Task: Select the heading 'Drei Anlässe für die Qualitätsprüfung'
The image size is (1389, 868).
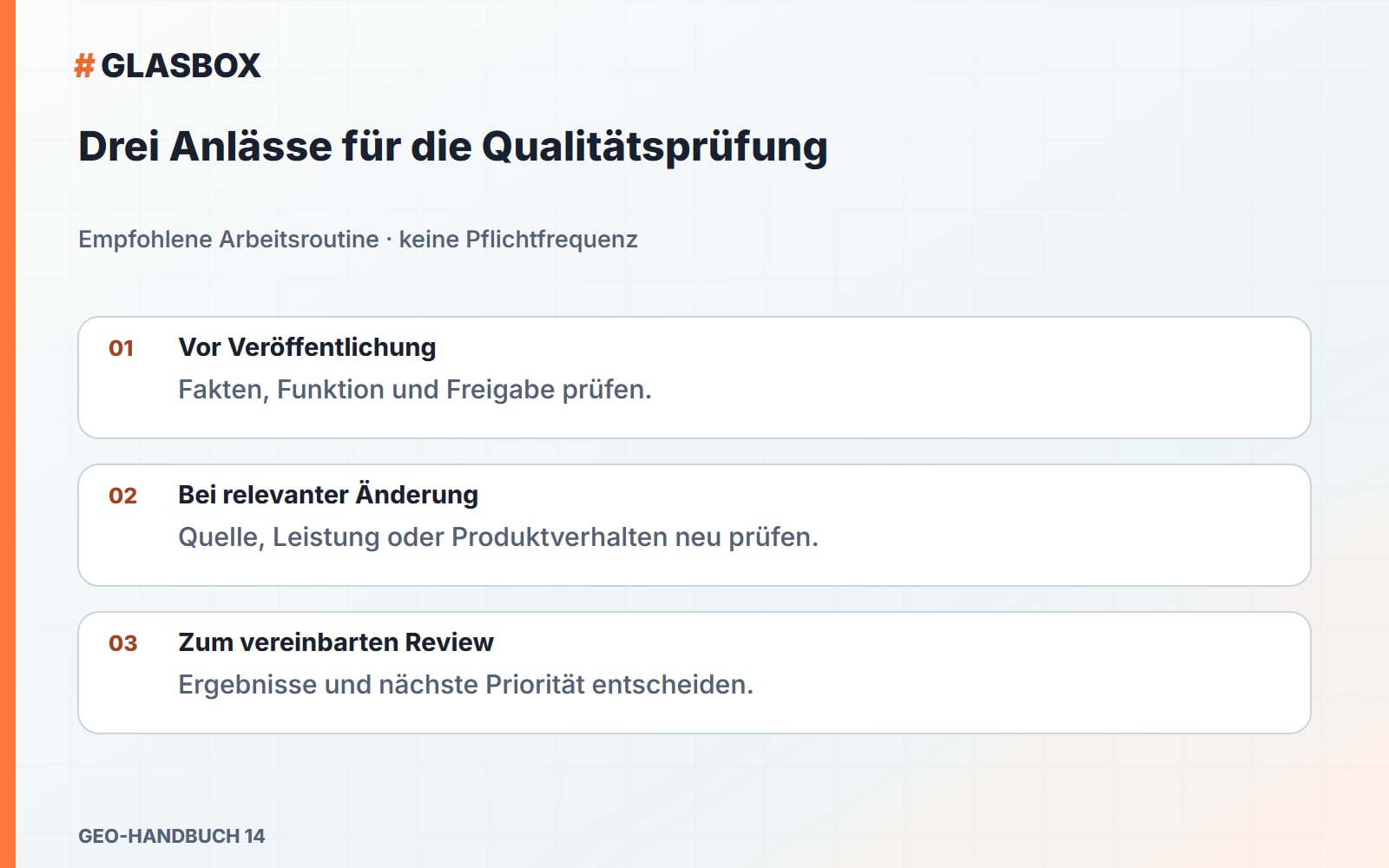Action: pos(453,147)
